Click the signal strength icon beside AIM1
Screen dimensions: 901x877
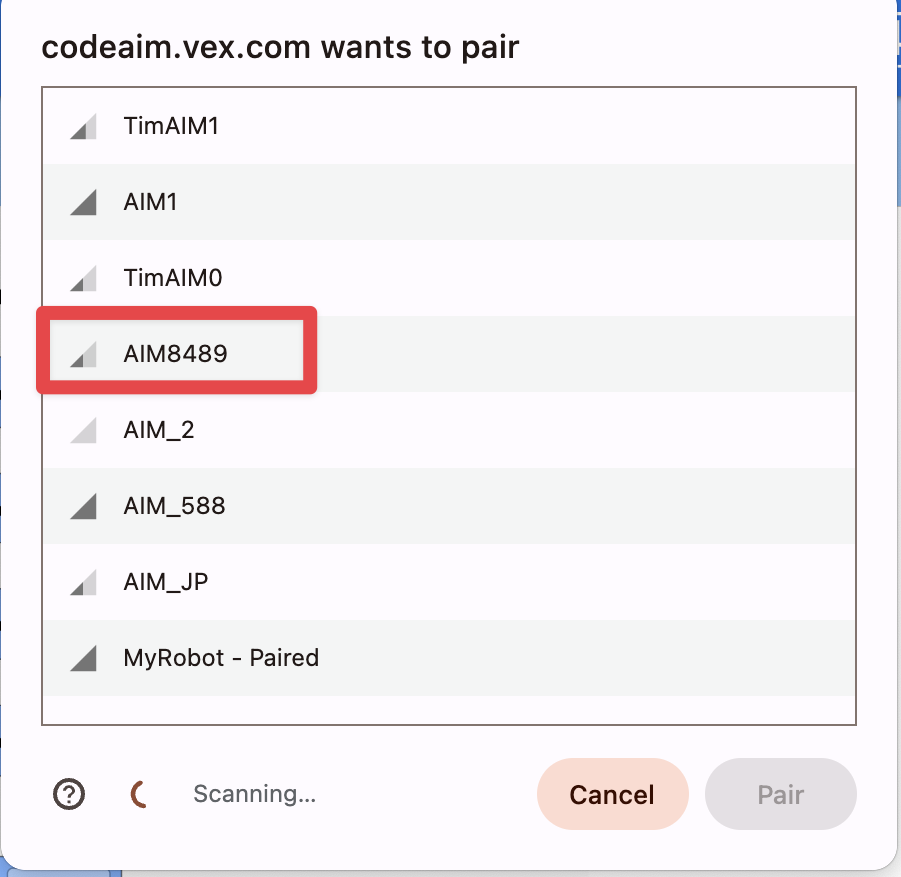pyautogui.click(x=84, y=202)
